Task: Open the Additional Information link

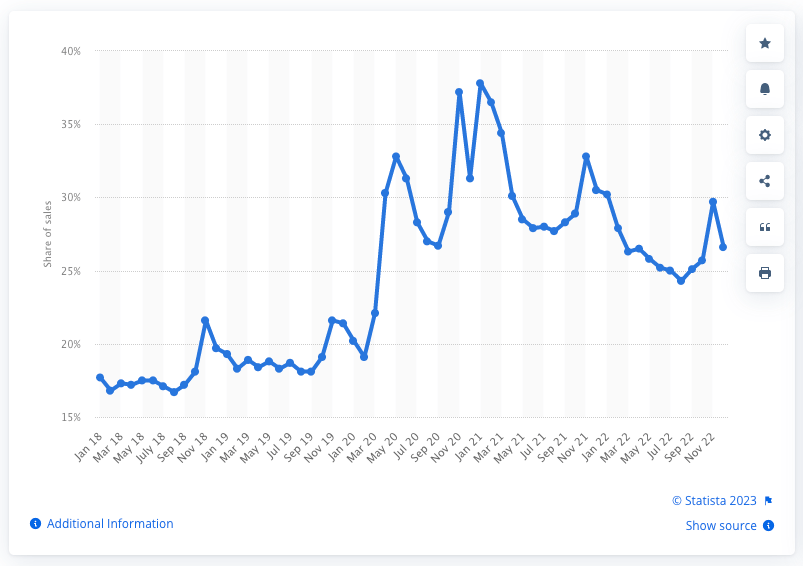Action: (110, 524)
